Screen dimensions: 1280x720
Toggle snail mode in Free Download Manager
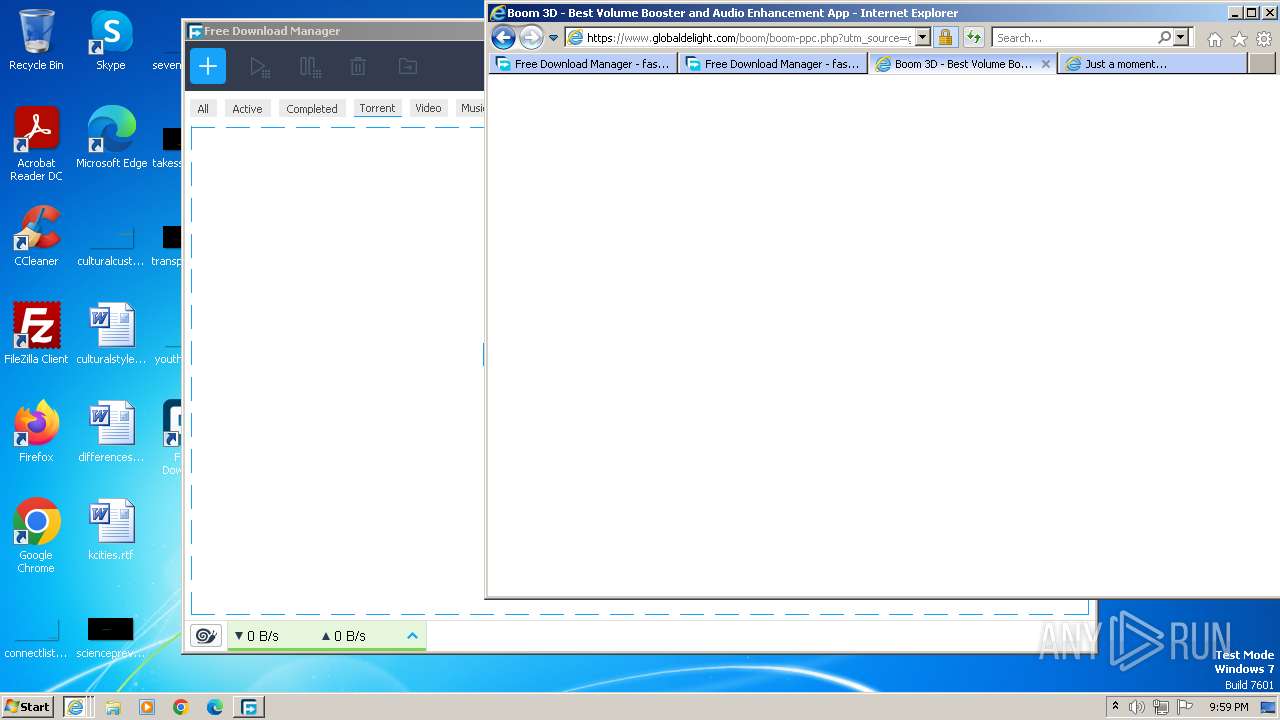pos(206,636)
